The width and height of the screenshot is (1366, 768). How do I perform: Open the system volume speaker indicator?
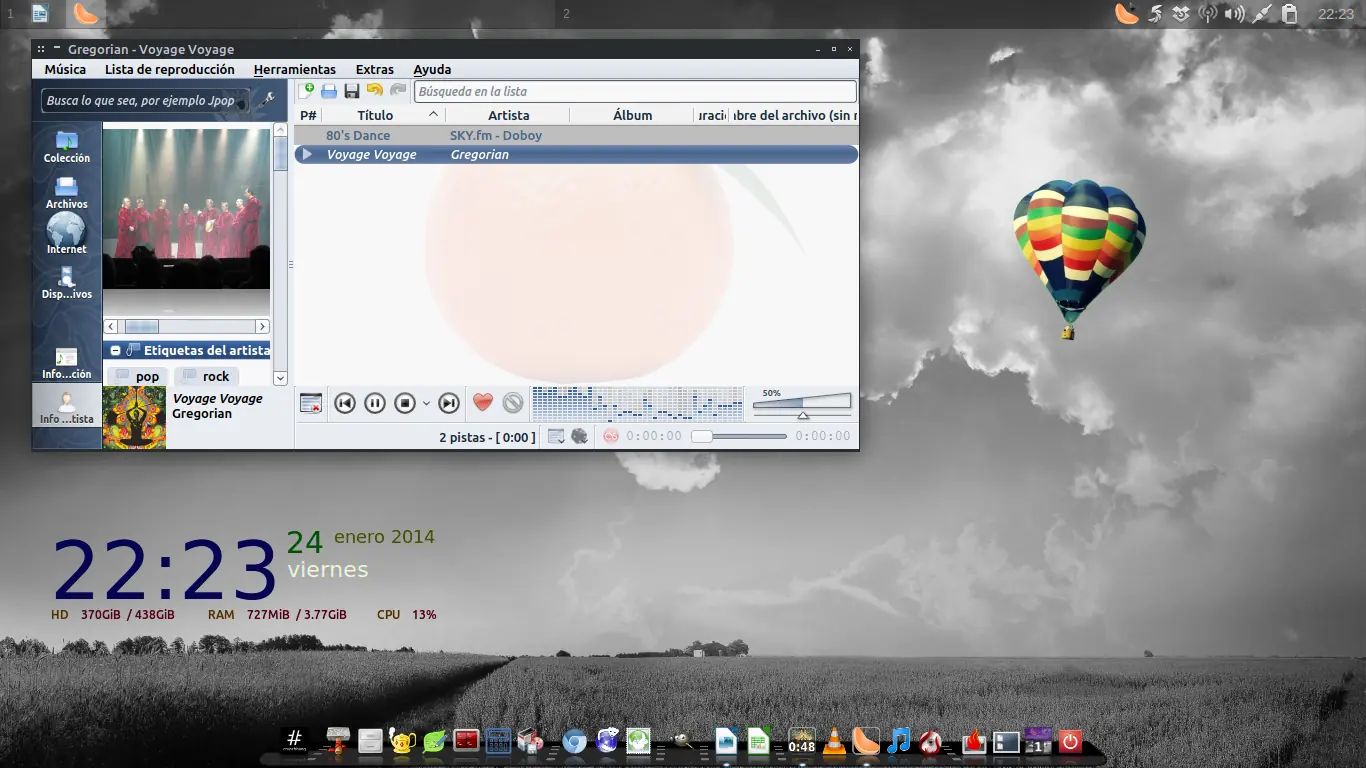1235,13
